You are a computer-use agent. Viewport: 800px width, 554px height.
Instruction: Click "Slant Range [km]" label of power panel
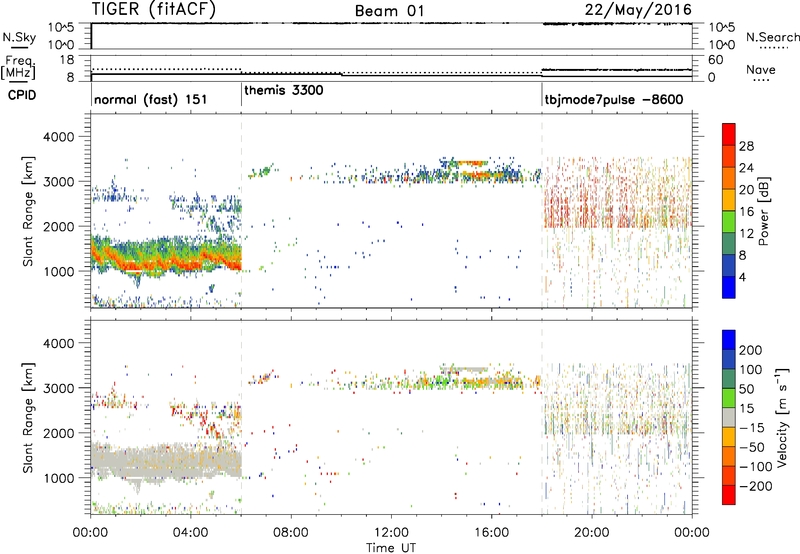[28, 211]
